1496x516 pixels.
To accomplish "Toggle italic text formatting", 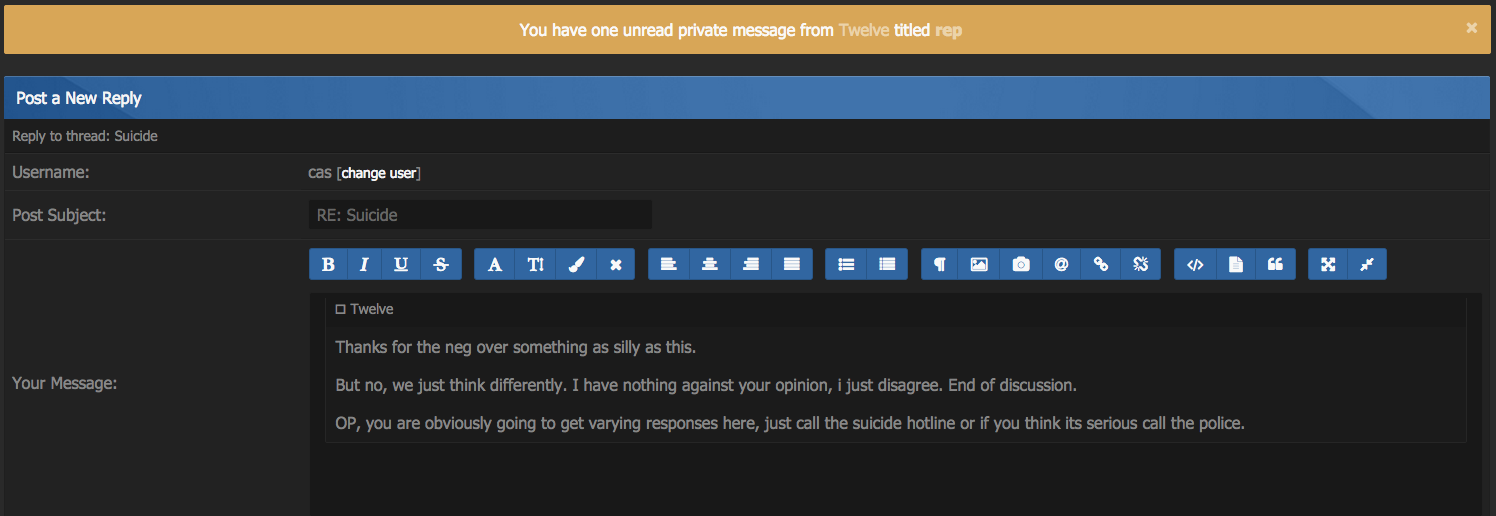I will click(x=365, y=264).
